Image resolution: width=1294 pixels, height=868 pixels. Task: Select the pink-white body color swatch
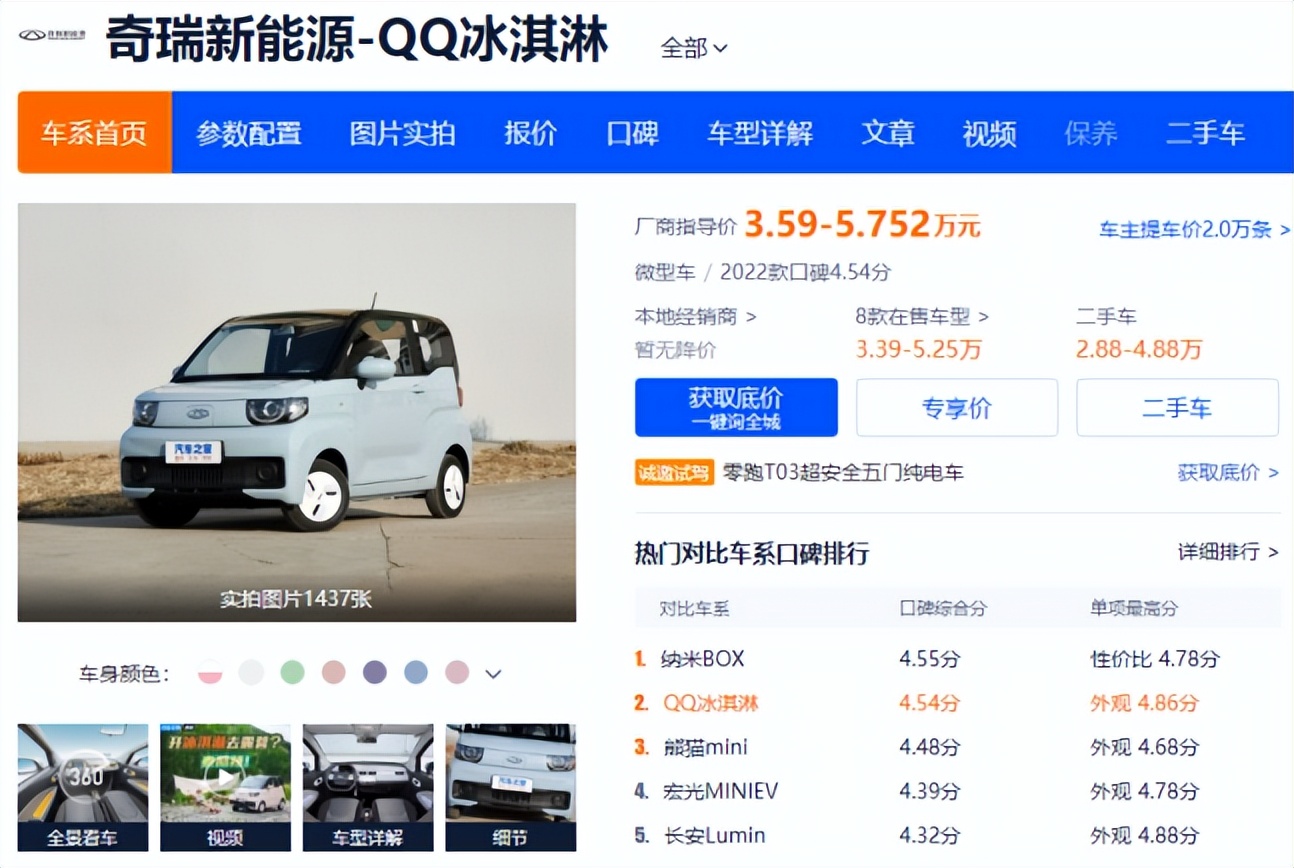click(210, 672)
